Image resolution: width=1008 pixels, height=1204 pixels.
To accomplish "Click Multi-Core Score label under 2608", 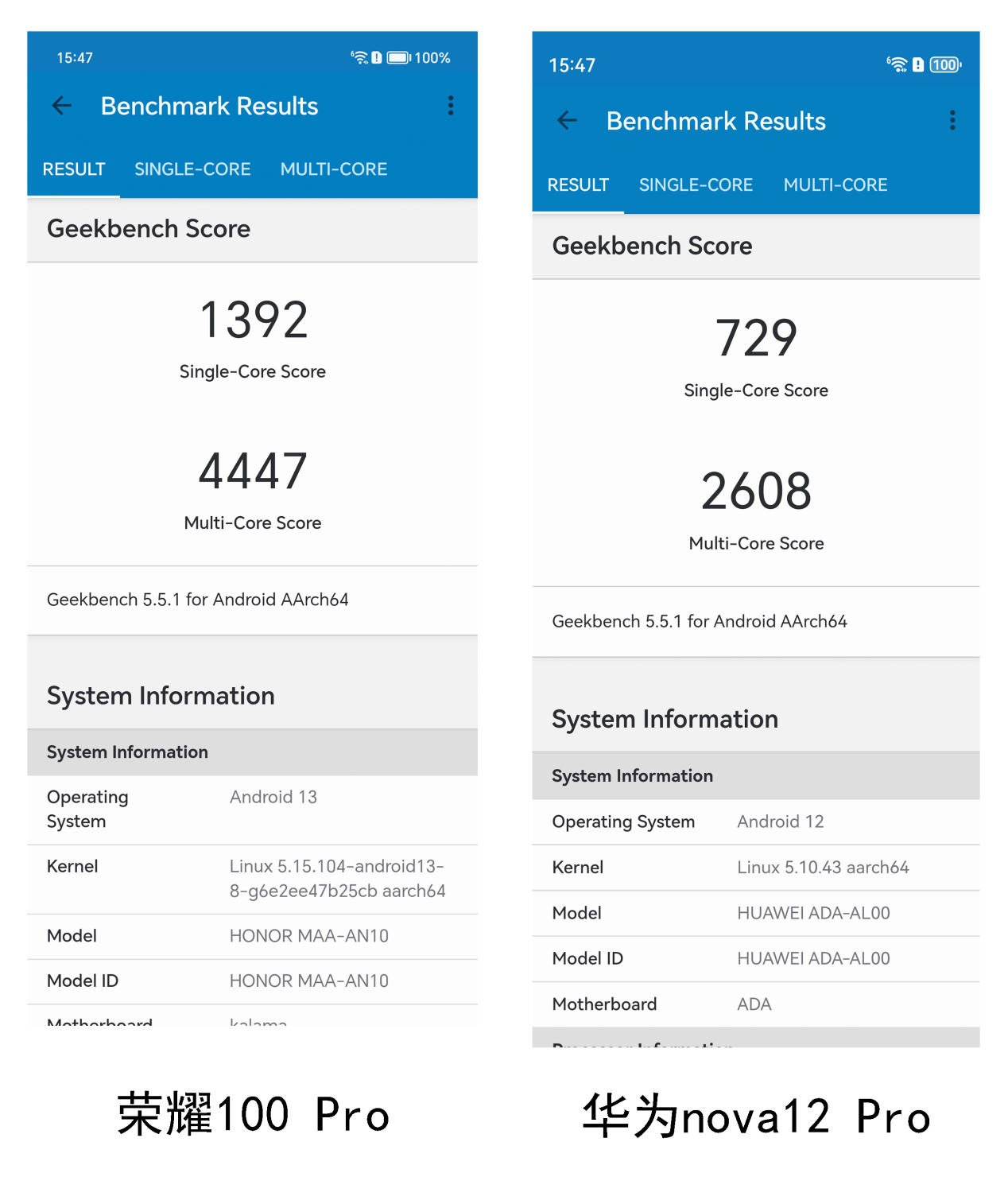I will click(x=756, y=543).
